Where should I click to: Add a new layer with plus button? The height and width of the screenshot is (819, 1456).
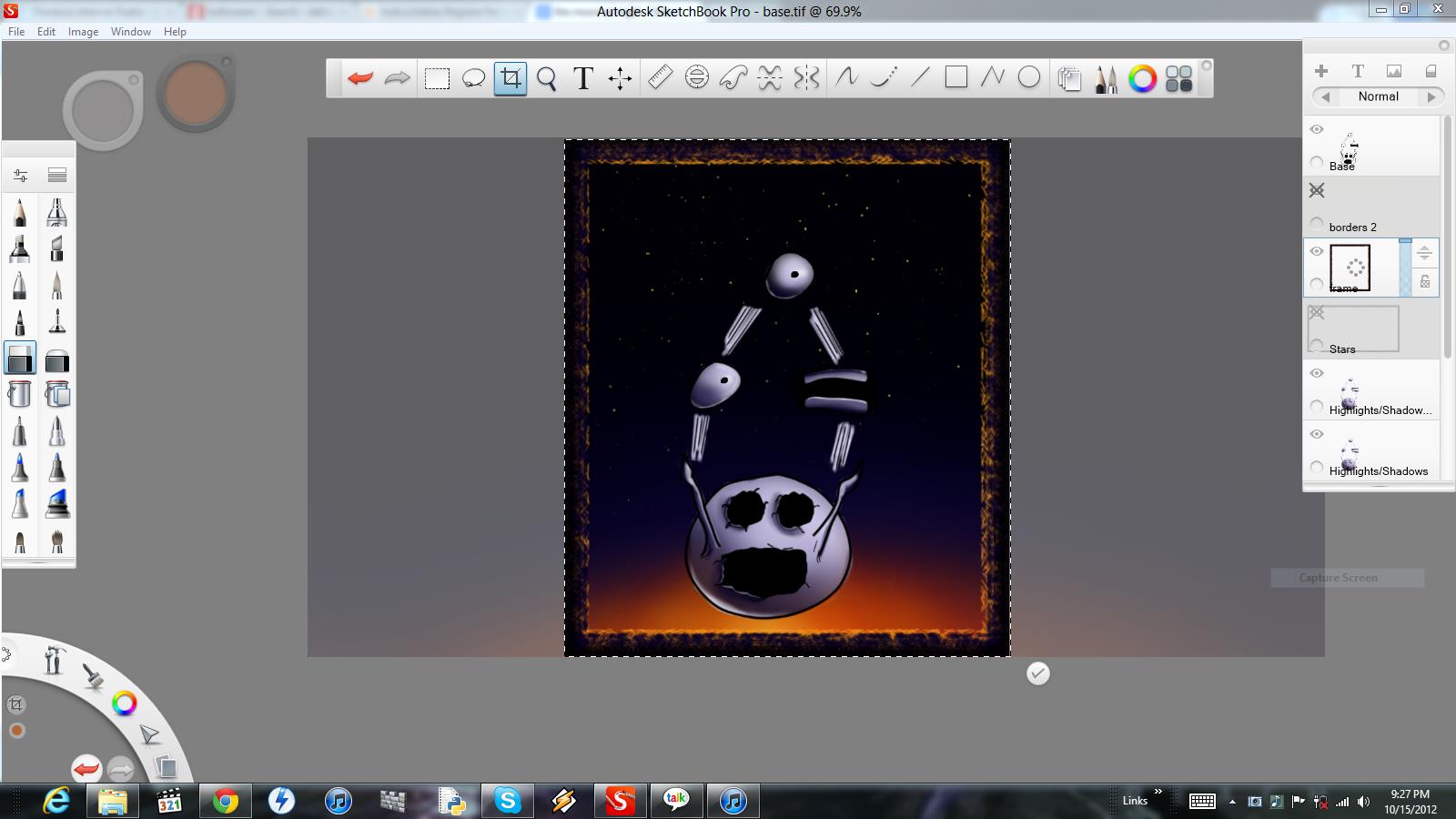(1321, 71)
